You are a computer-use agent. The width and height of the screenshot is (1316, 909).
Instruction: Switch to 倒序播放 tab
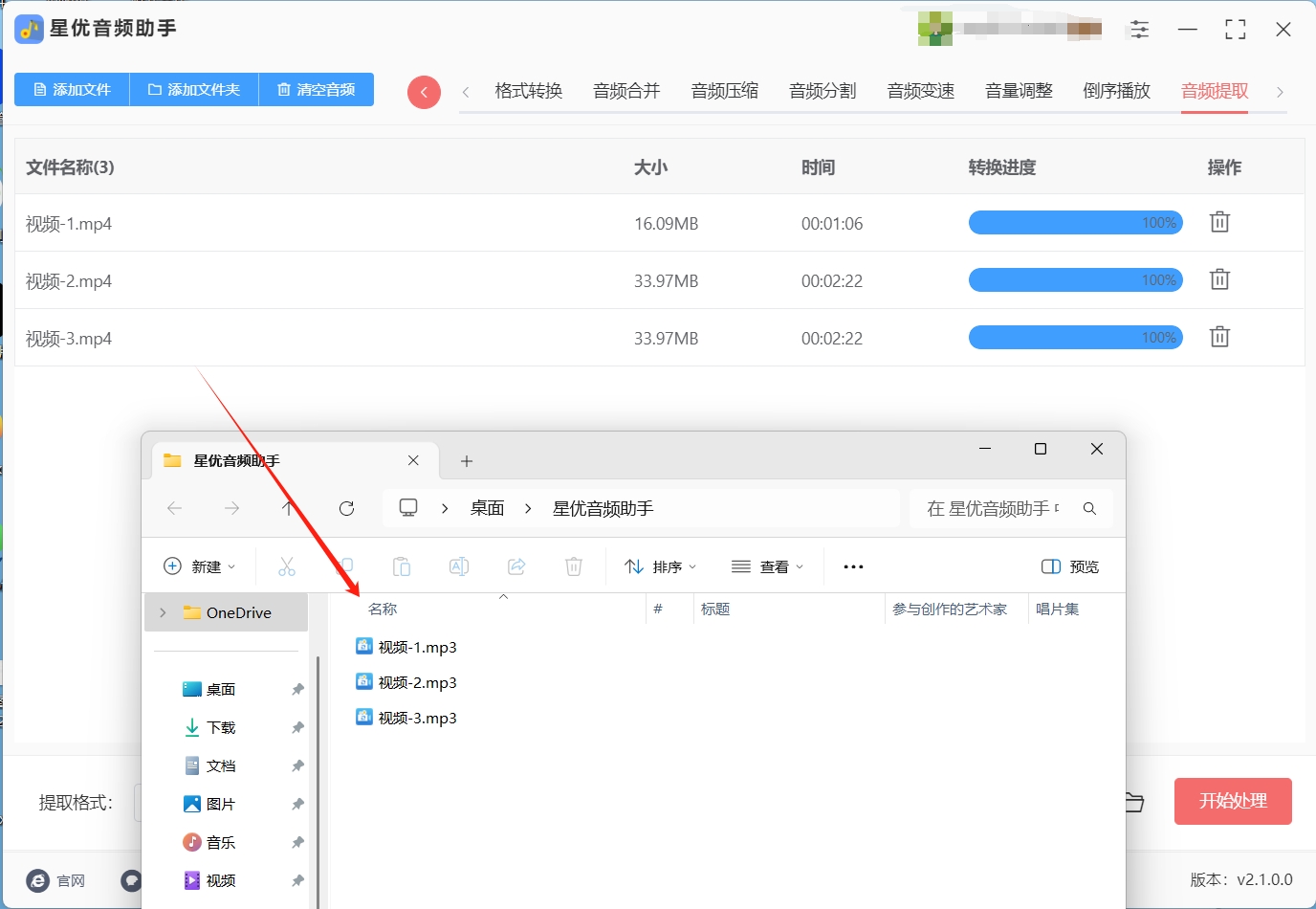[1117, 91]
